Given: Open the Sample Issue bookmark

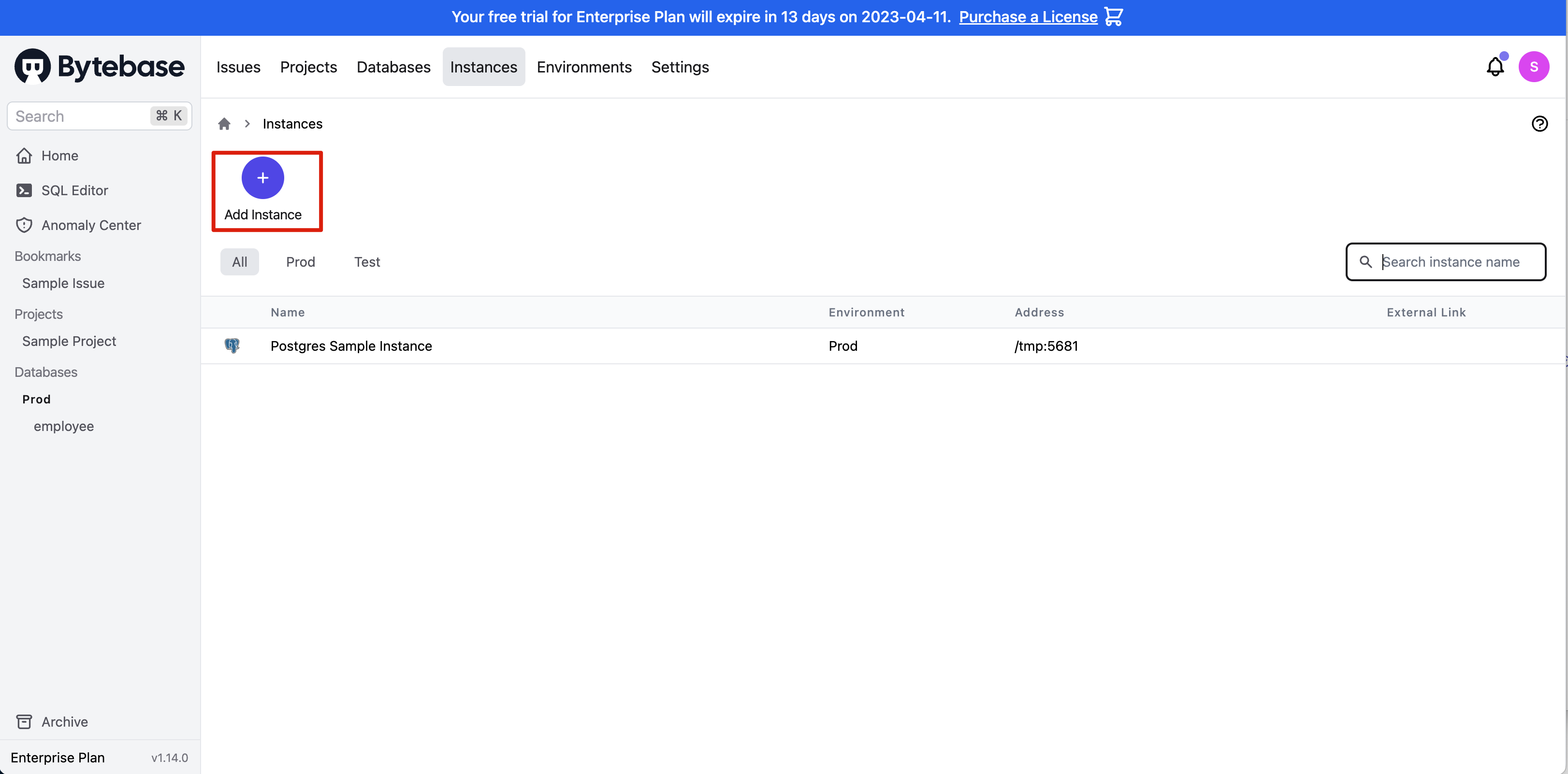Looking at the screenshot, I should [x=63, y=283].
